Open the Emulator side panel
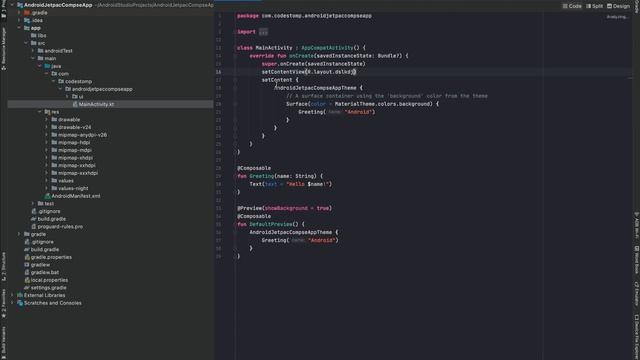 636,293
